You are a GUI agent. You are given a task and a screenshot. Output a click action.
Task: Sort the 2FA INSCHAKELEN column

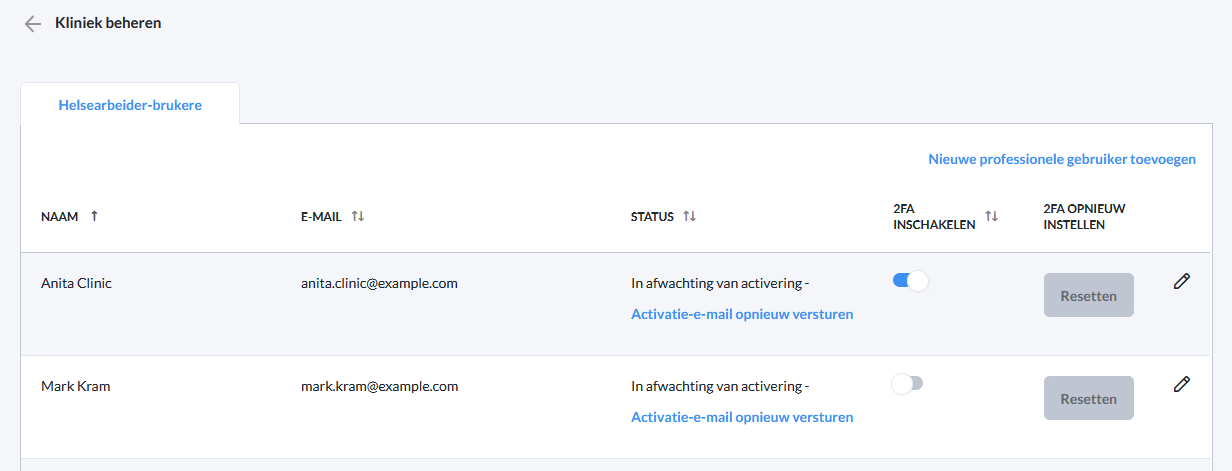pyautogui.click(x=991, y=216)
